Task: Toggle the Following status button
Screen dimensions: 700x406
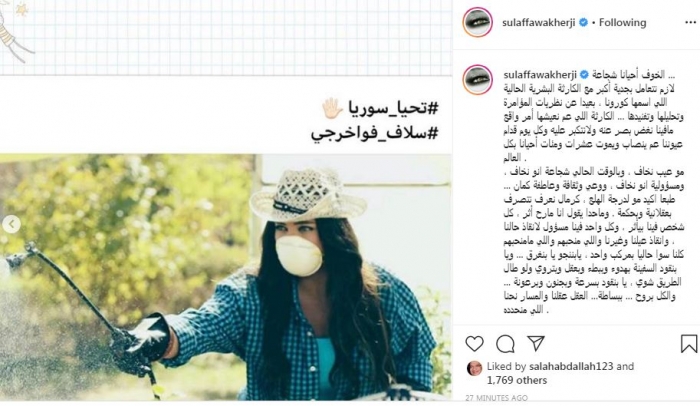Action: 622,22
